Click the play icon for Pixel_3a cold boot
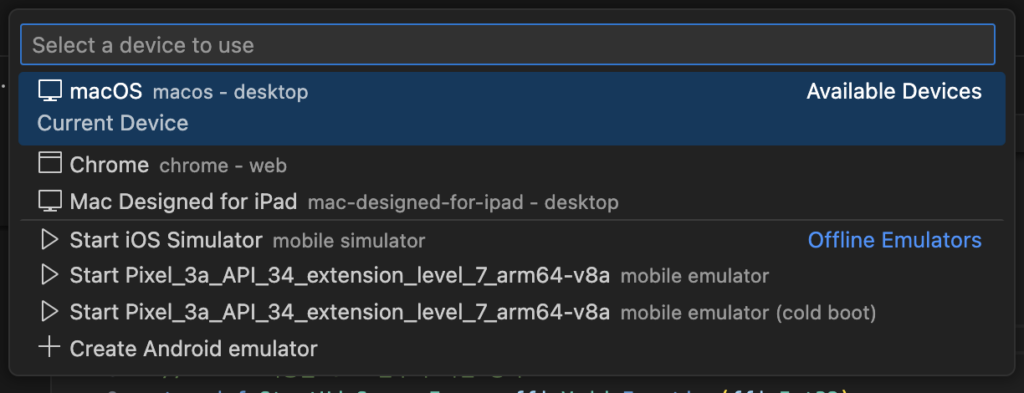Viewport: 1024px width, 393px height. [x=50, y=312]
